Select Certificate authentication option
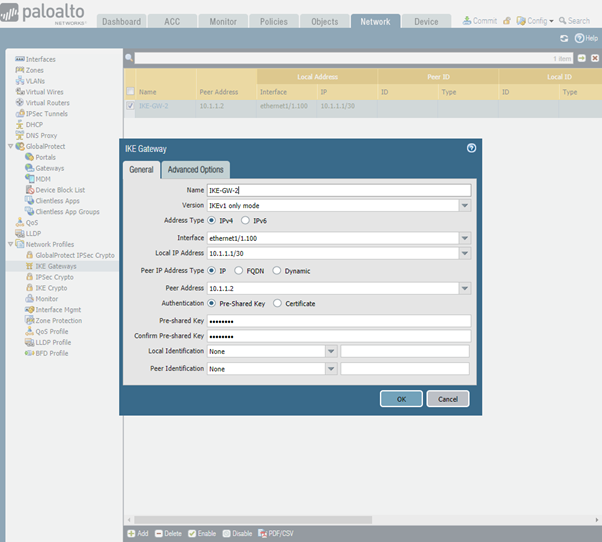Viewport: 602px width, 542px height. pos(277,303)
